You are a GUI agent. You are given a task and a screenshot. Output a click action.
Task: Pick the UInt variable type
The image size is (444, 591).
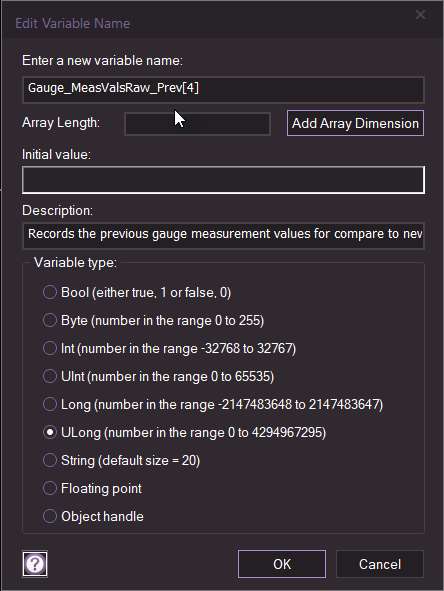pyautogui.click(x=50, y=376)
